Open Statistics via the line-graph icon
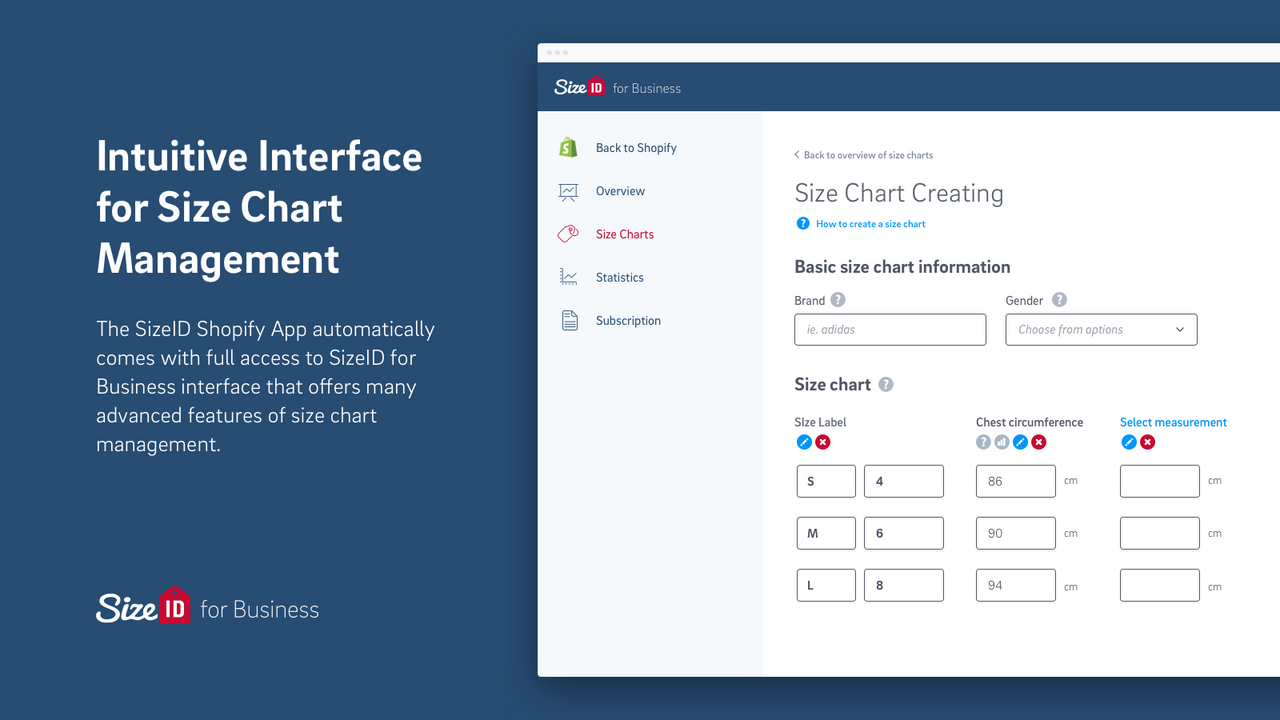The height and width of the screenshot is (720, 1280). click(x=568, y=277)
